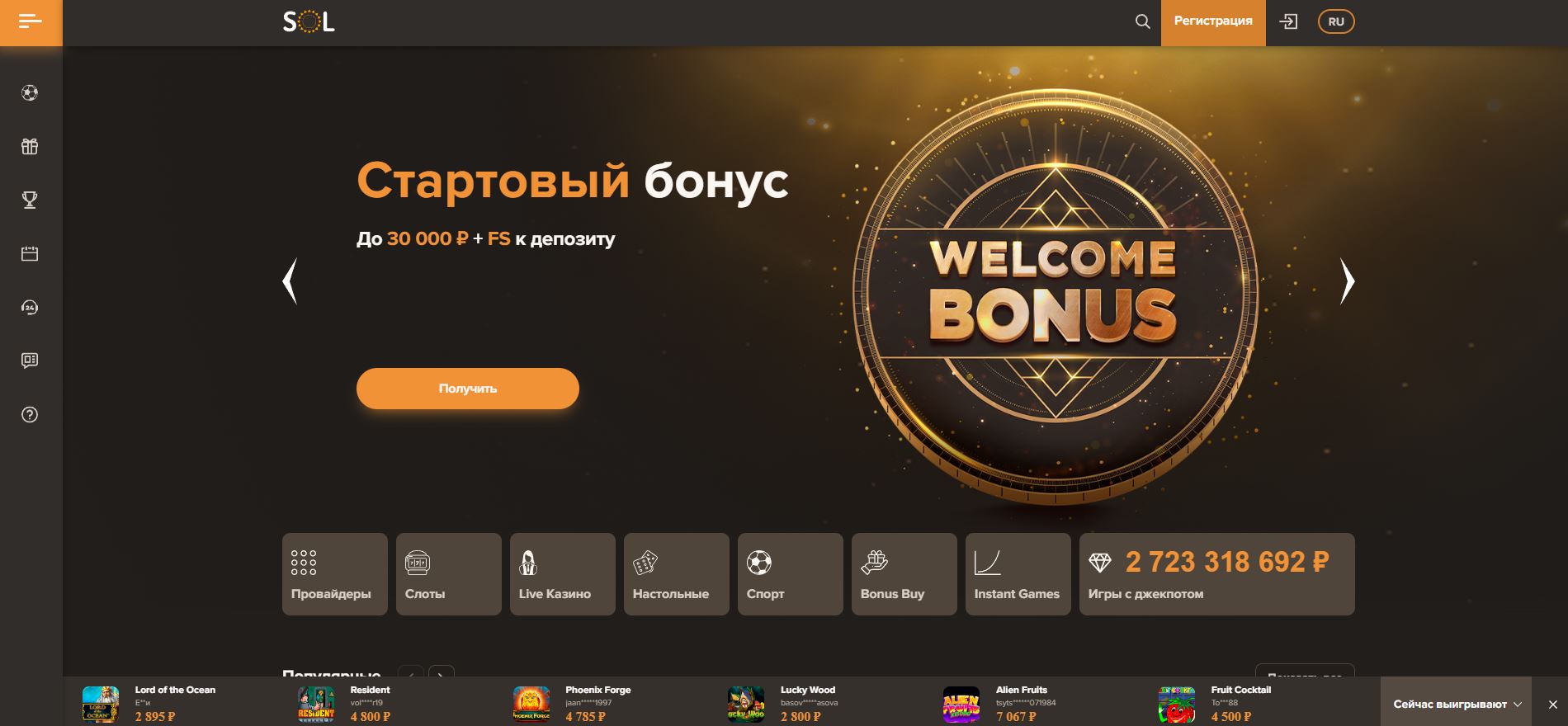Open the hamburger menu in orange corner
The width and height of the screenshot is (1568, 726).
pyautogui.click(x=31, y=22)
